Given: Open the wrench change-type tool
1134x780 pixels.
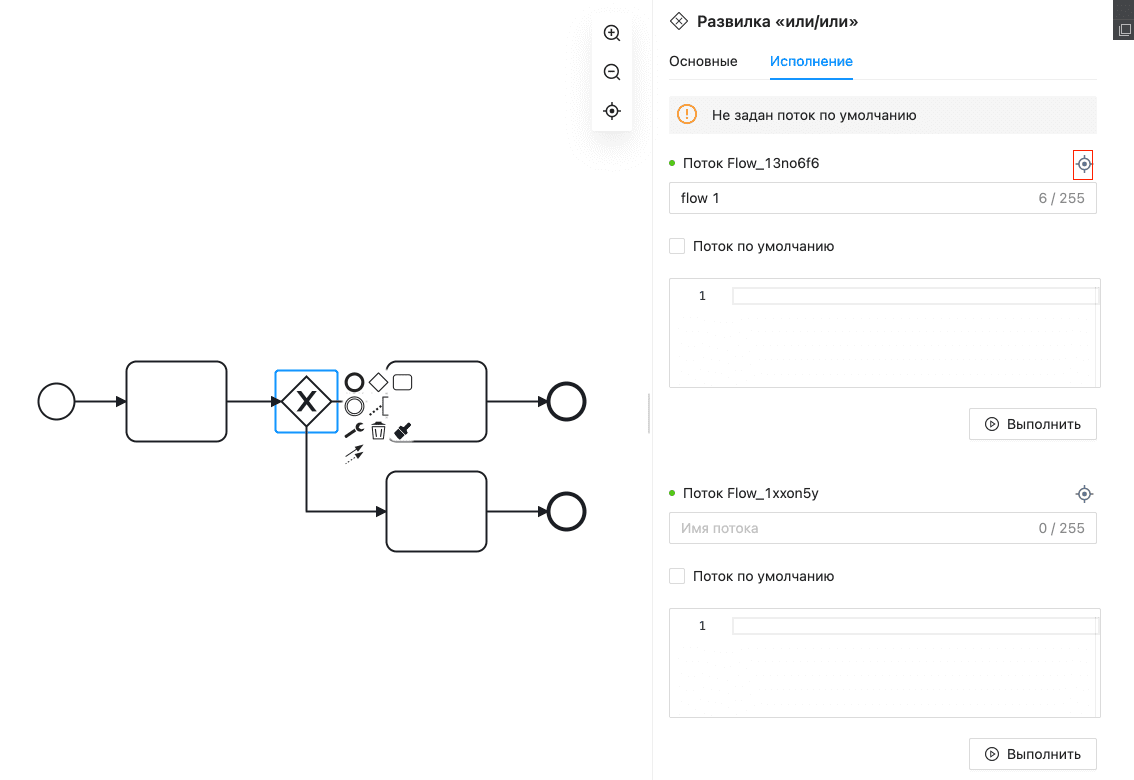Looking at the screenshot, I should tap(354, 430).
